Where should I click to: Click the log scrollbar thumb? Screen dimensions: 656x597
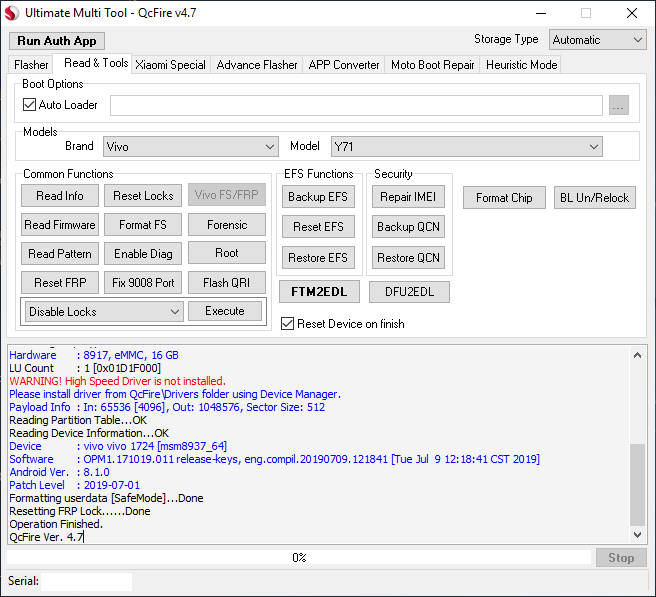tap(637, 484)
